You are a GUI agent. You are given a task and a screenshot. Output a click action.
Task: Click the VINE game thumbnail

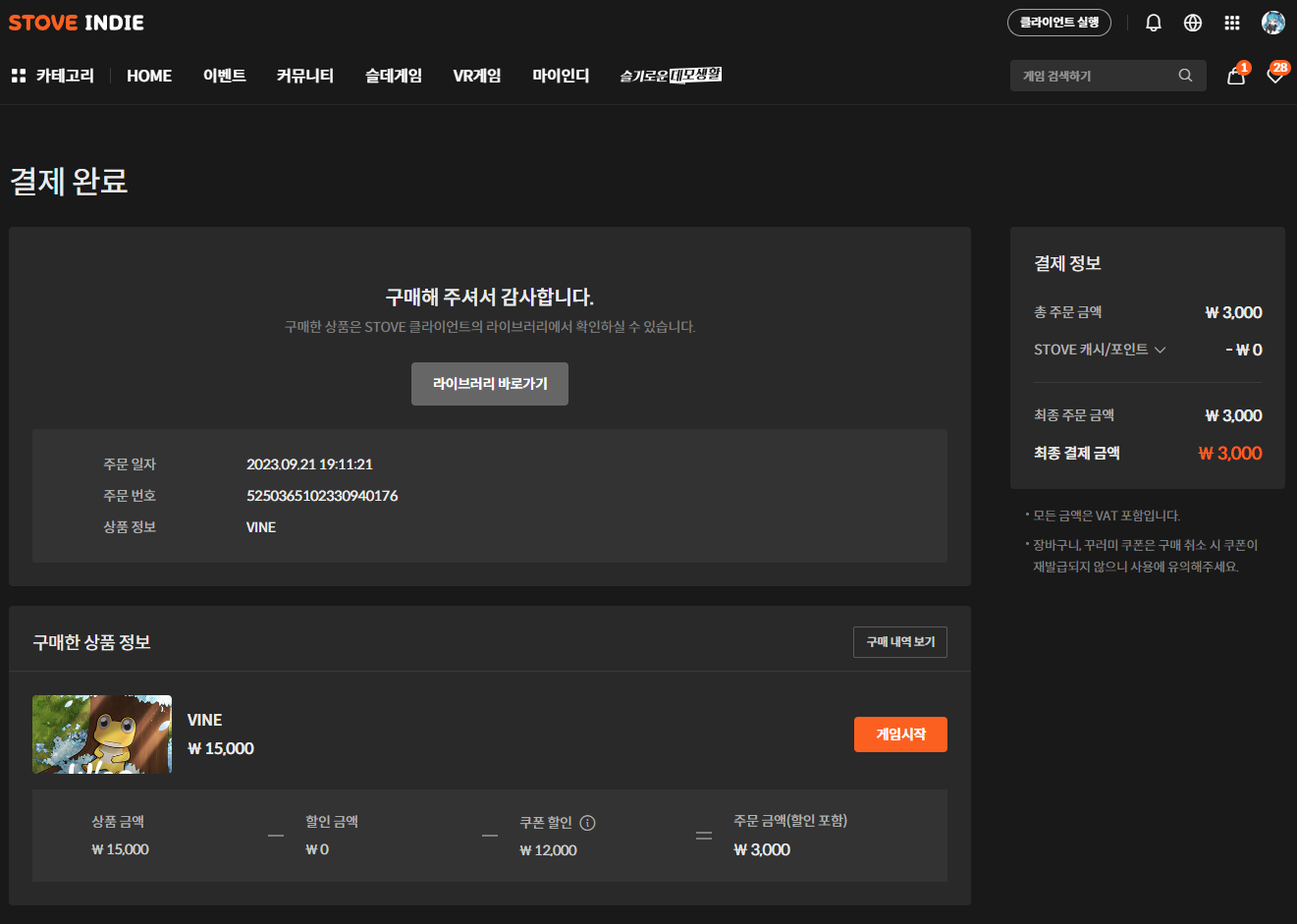click(102, 734)
